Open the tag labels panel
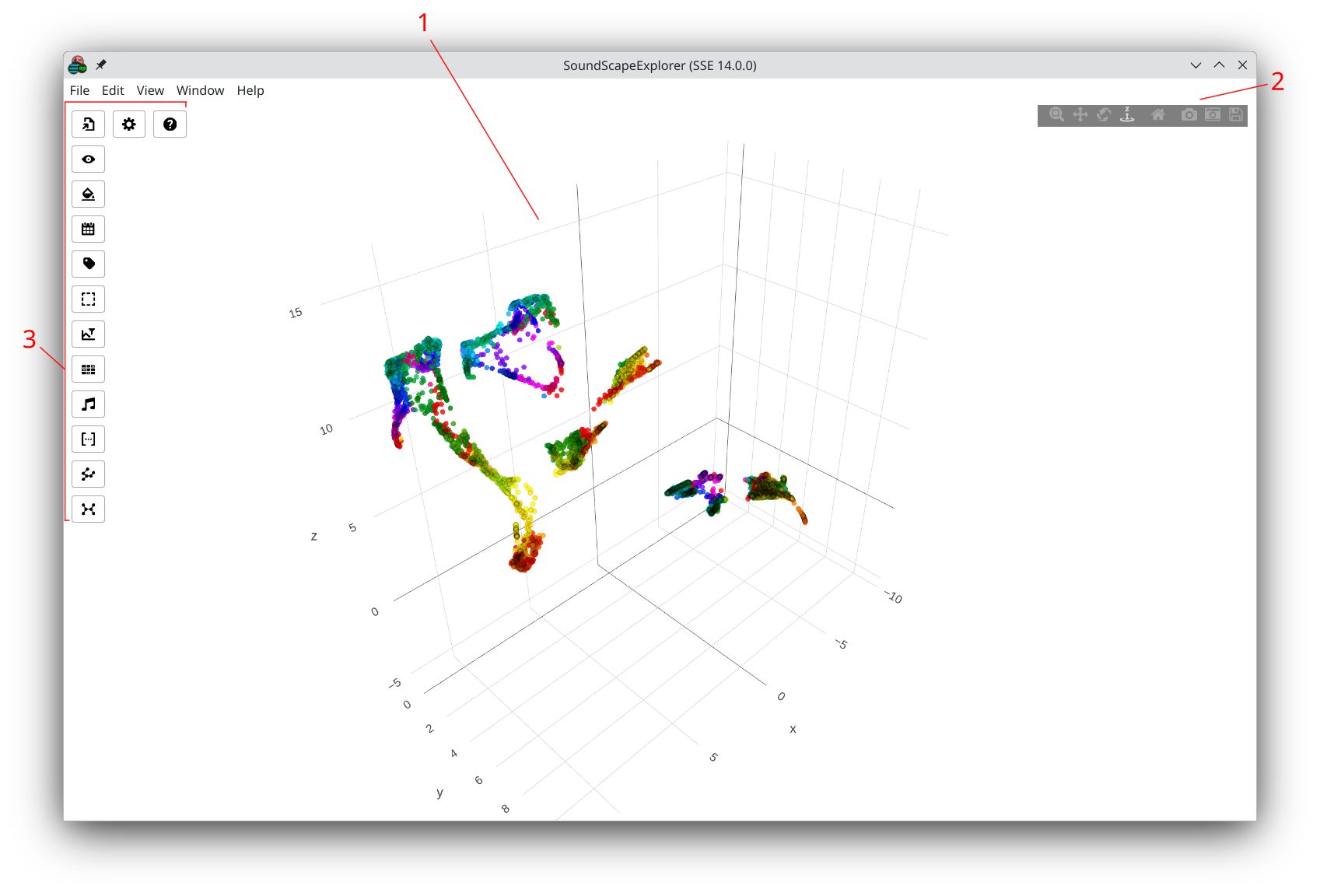The image size is (1320, 896). pos(89,264)
